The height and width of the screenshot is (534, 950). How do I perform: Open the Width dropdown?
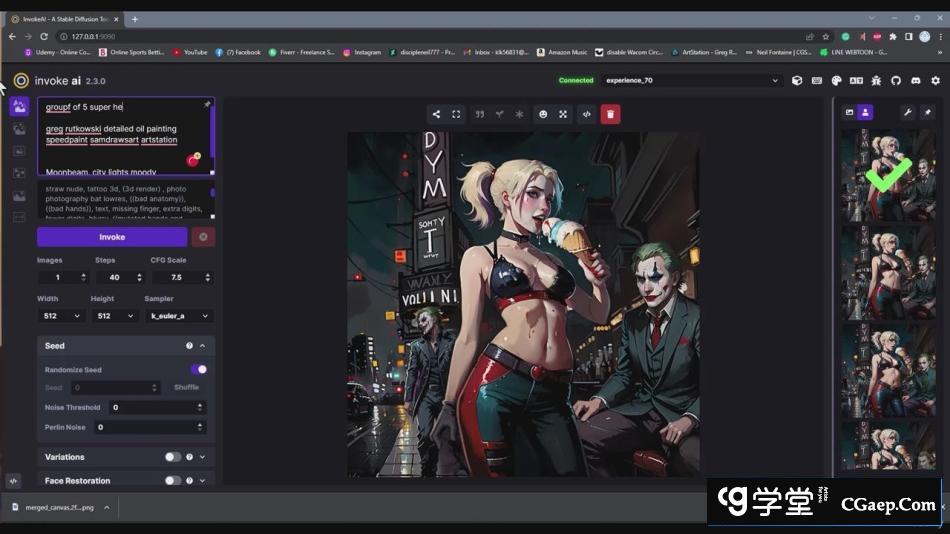(62, 316)
